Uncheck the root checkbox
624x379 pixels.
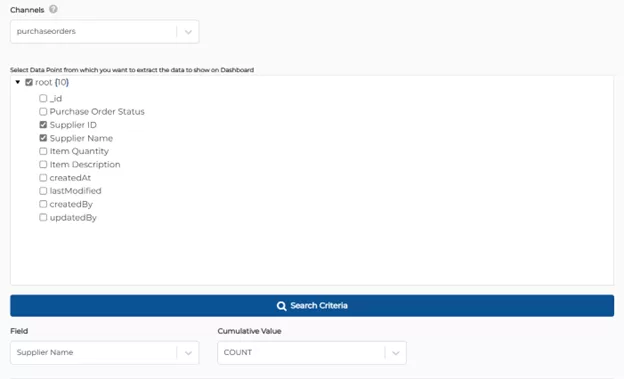click(x=29, y=82)
